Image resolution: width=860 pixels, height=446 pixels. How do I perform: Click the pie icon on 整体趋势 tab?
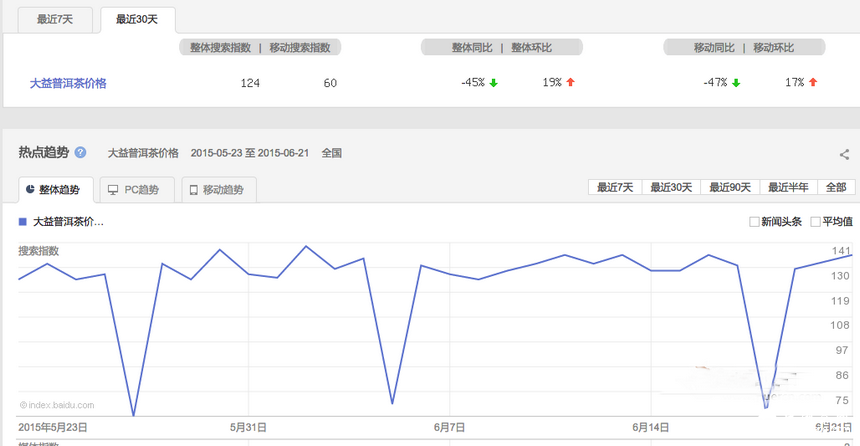point(30,189)
